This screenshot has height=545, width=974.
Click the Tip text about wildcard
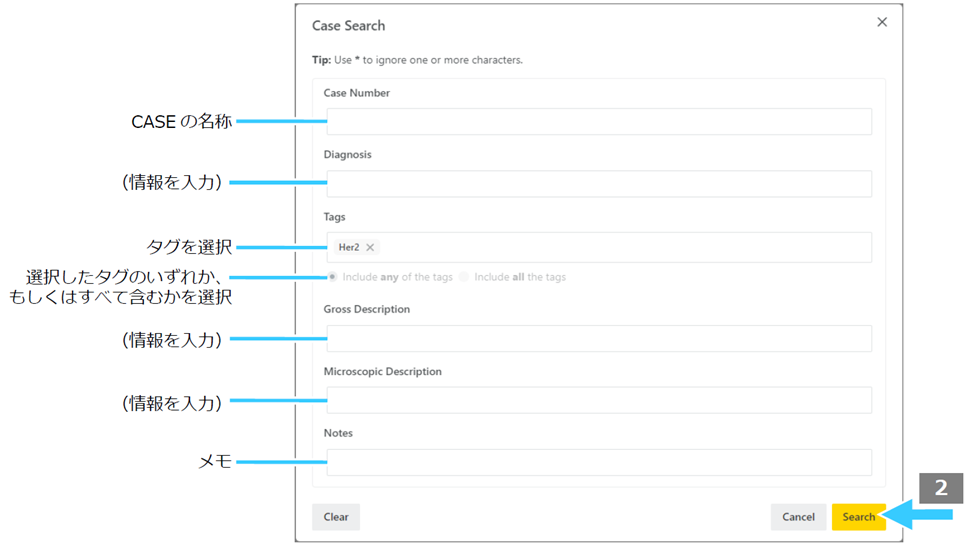[x=417, y=60]
